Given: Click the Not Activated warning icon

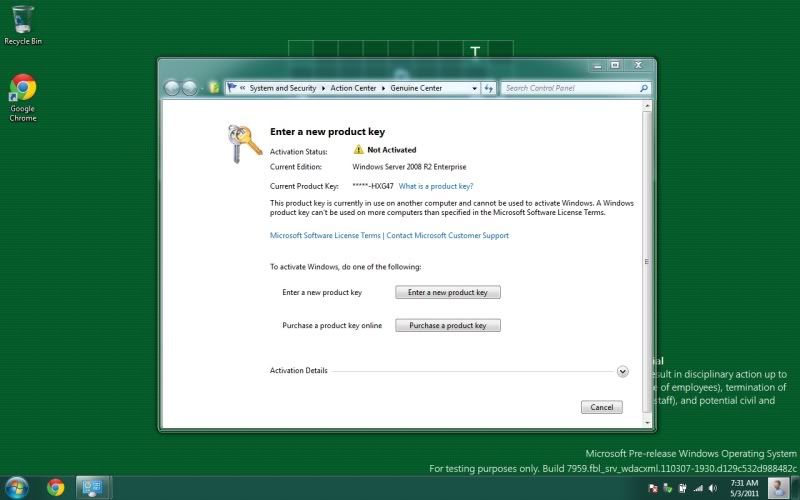Looking at the screenshot, I should tap(359, 149).
